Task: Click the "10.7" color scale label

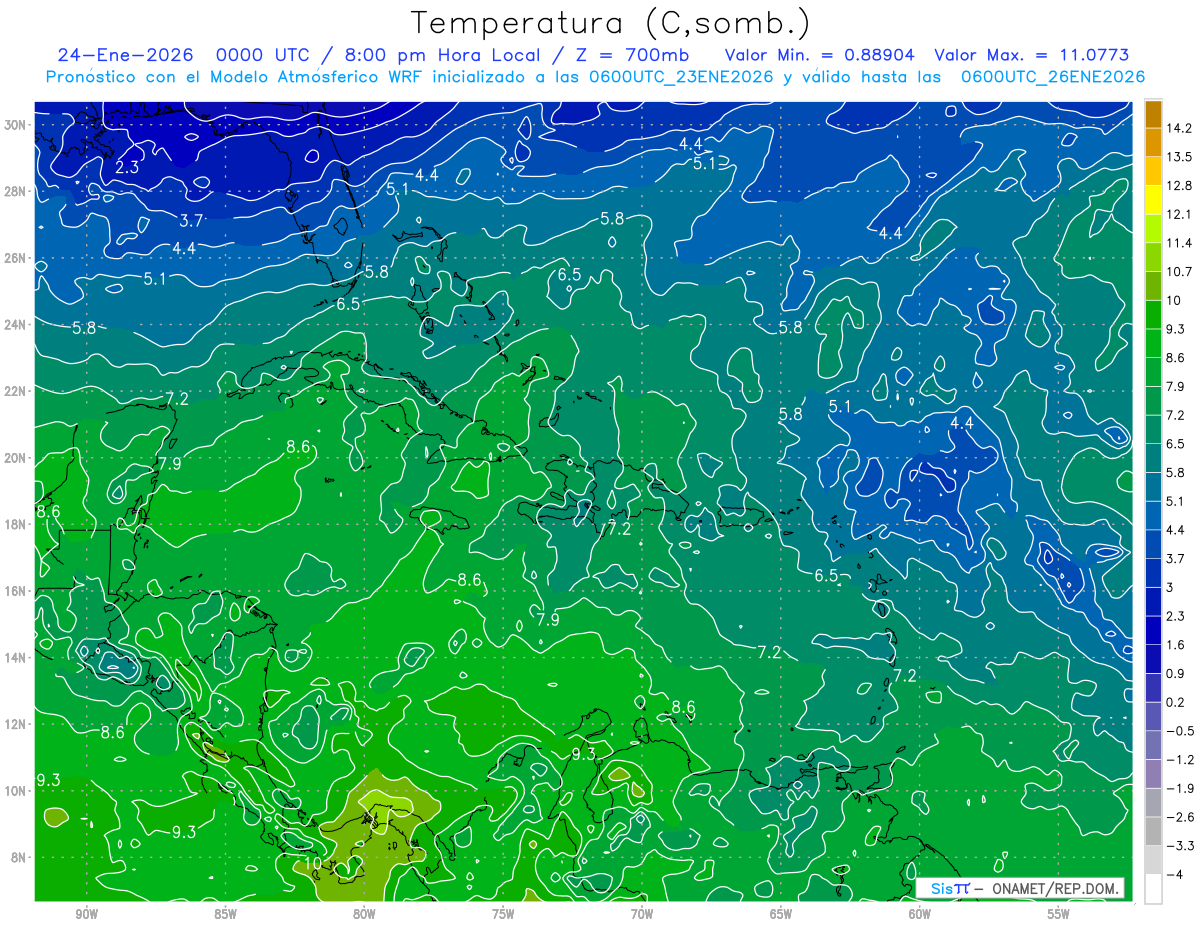Action: point(1178,272)
